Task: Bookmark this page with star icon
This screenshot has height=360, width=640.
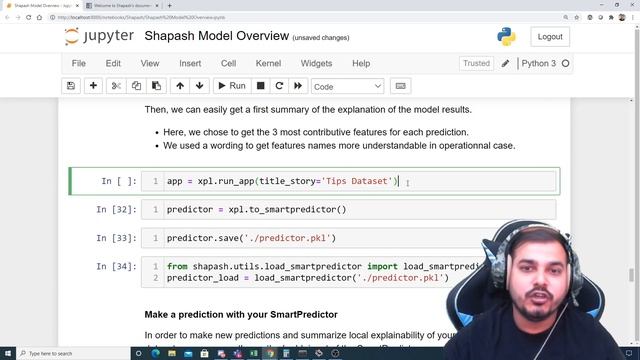Action: (x=576, y=17)
